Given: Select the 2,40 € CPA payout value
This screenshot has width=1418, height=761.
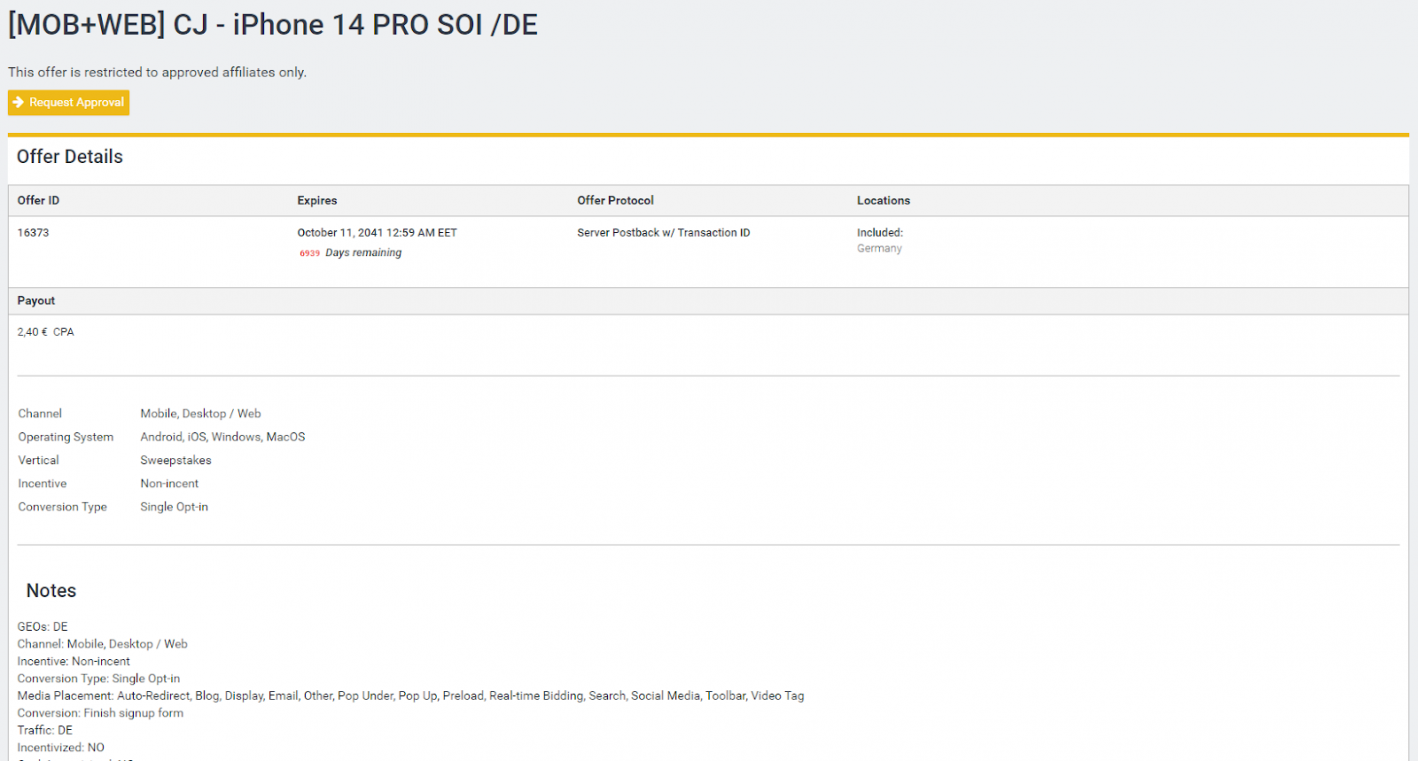Looking at the screenshot, I should pos(46,332).
